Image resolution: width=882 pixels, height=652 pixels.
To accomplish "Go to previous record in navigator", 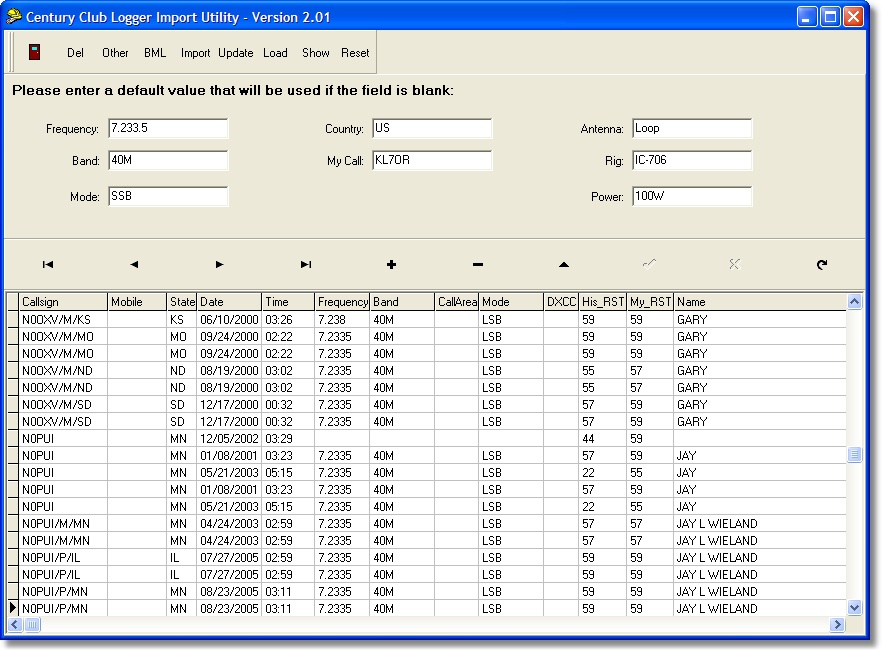I will 134,265.
